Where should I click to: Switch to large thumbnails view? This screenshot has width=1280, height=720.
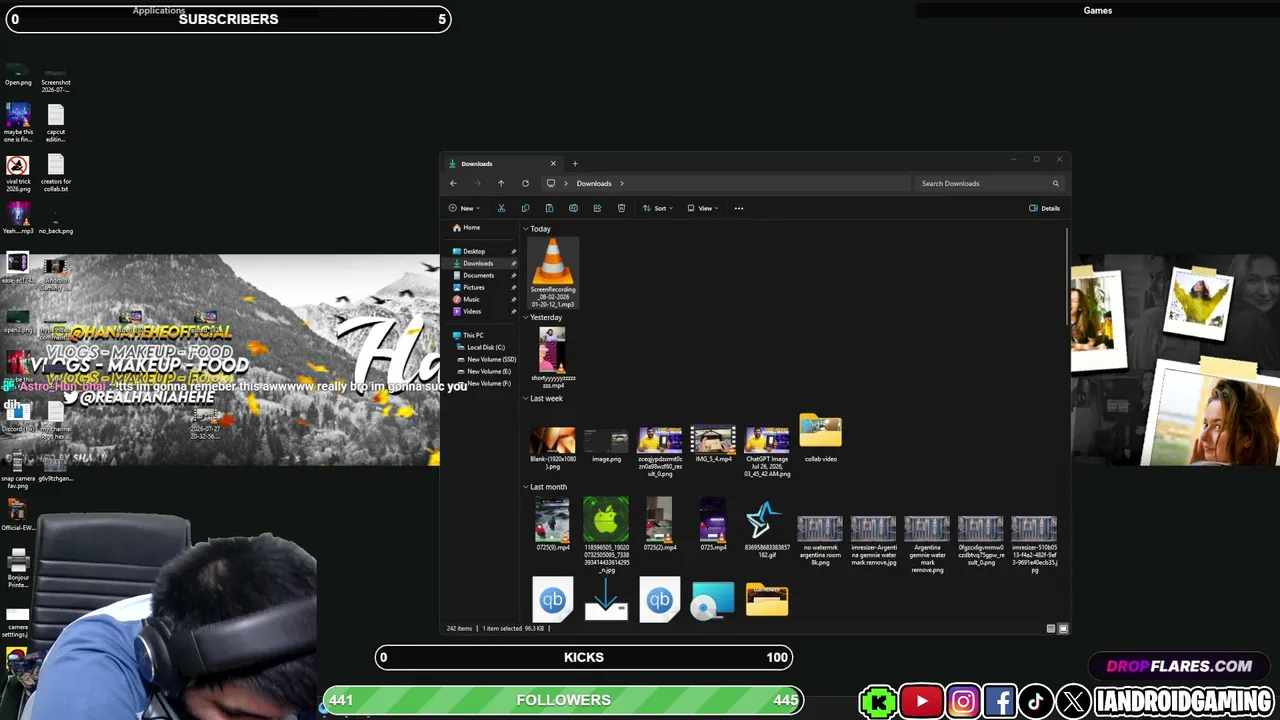[x=1063, y=628]
